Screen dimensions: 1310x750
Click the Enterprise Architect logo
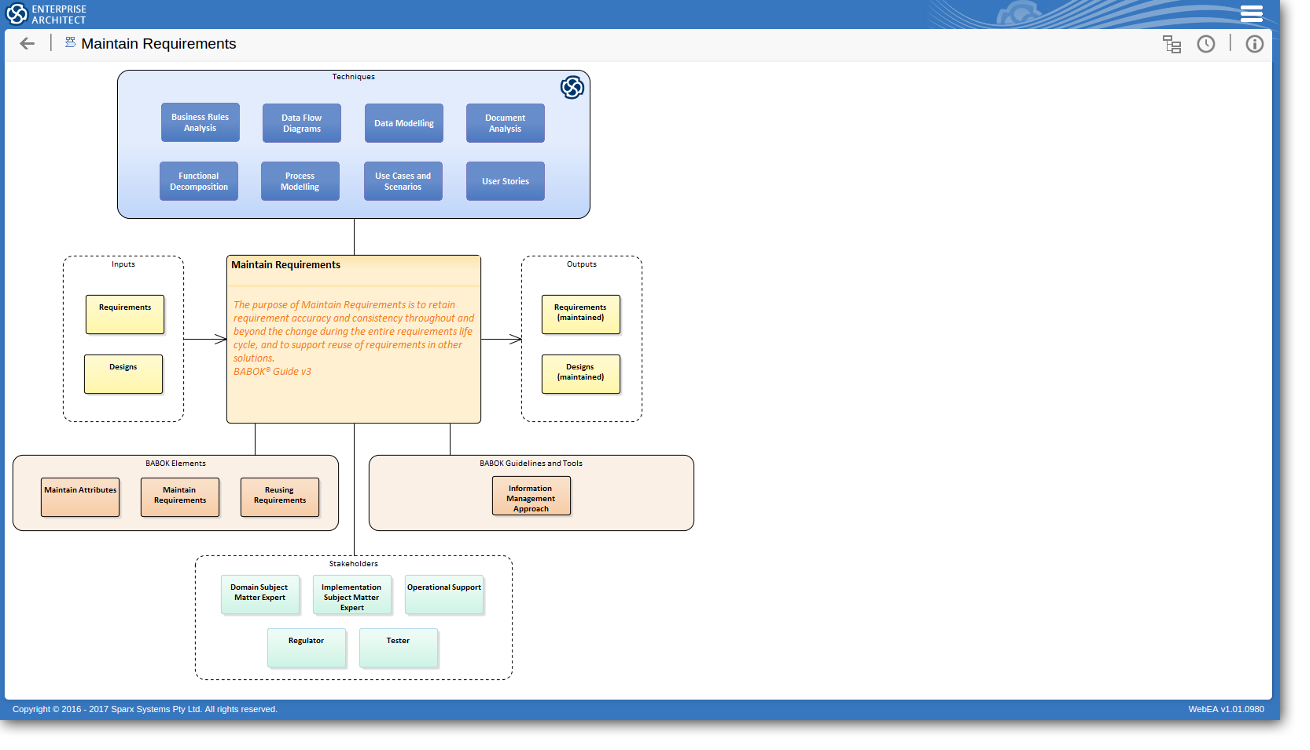point(46,14)
